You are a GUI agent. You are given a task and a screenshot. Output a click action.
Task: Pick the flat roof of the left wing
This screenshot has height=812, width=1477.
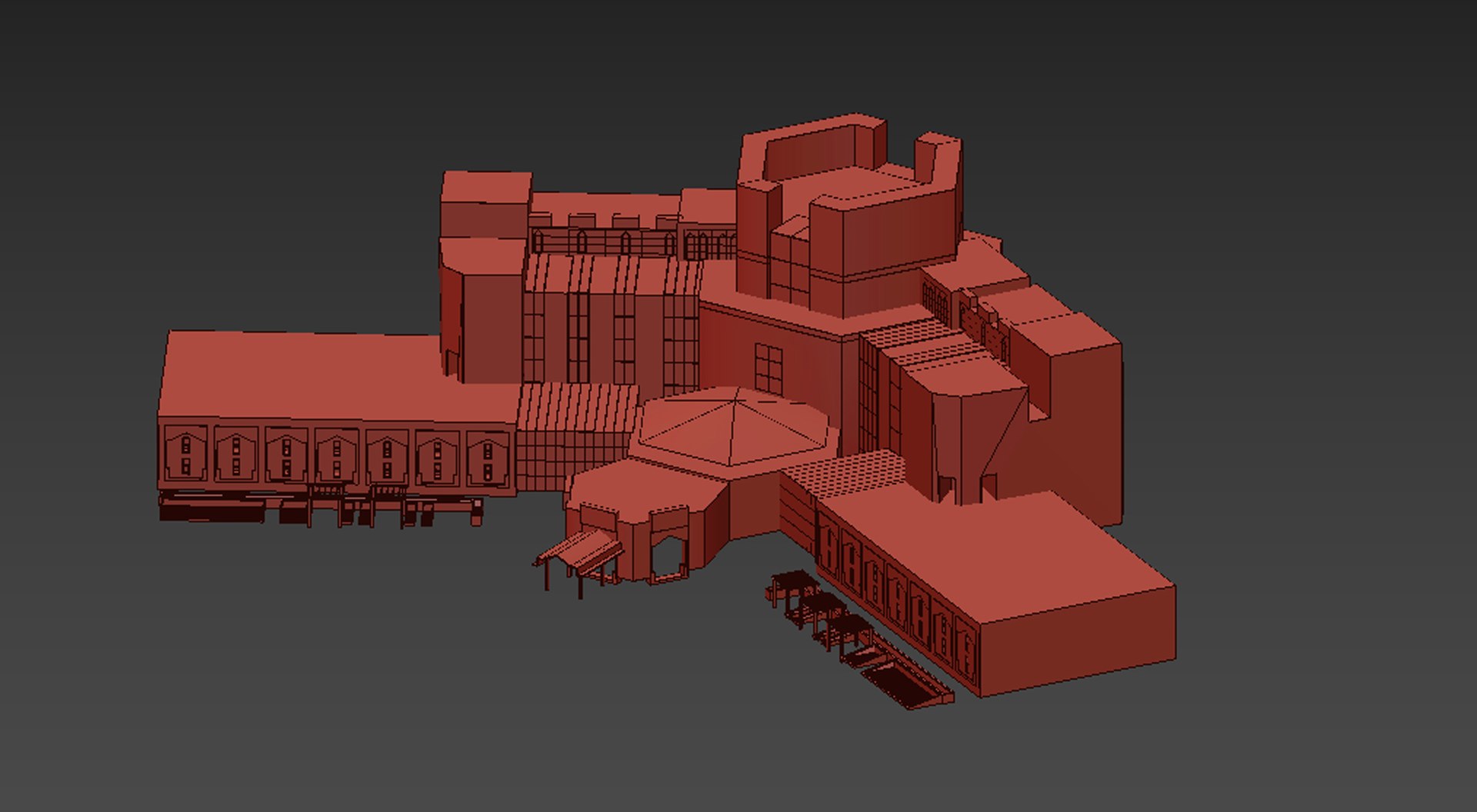(338, 377)
